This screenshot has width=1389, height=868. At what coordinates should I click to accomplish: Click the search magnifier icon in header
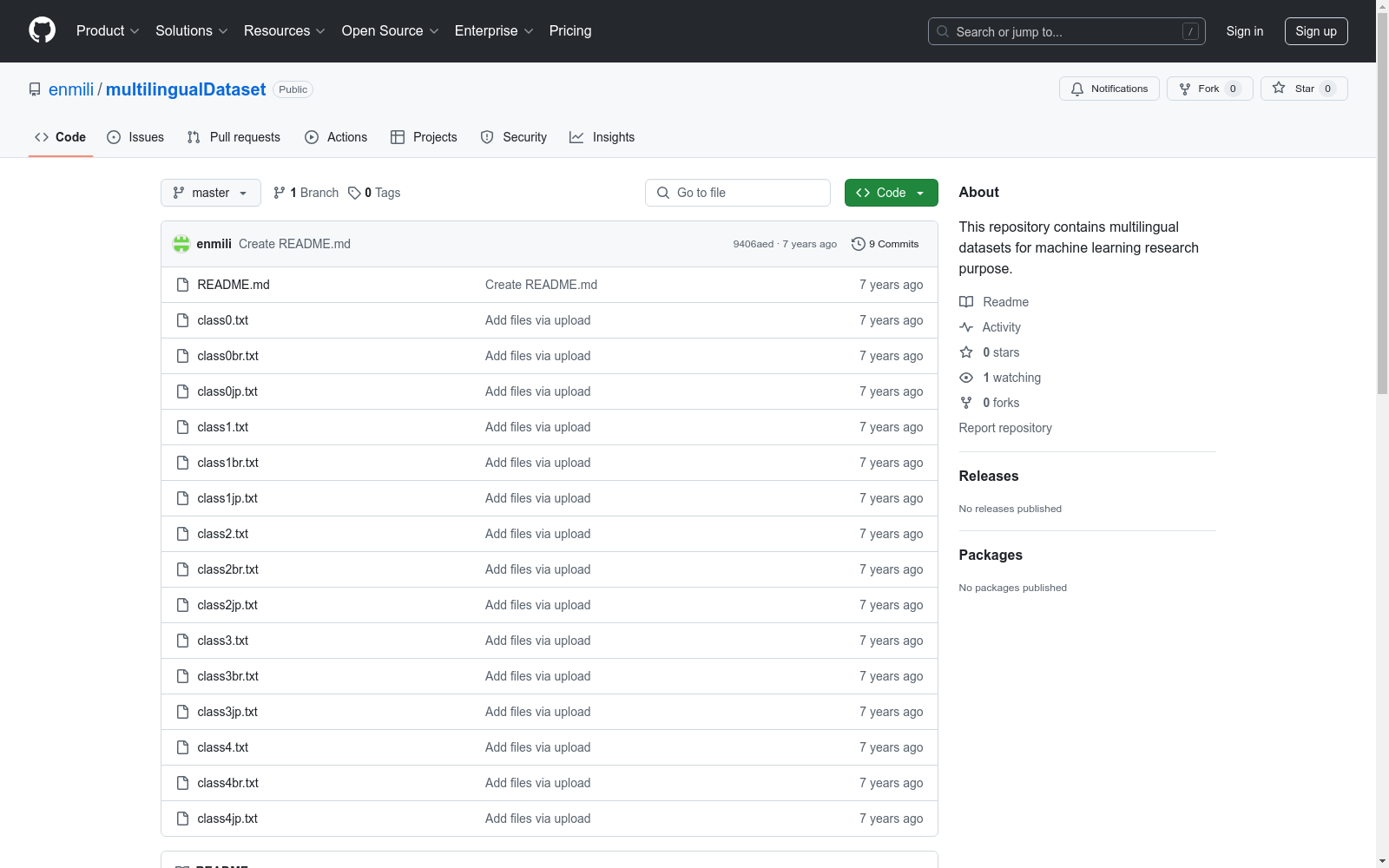943,31
